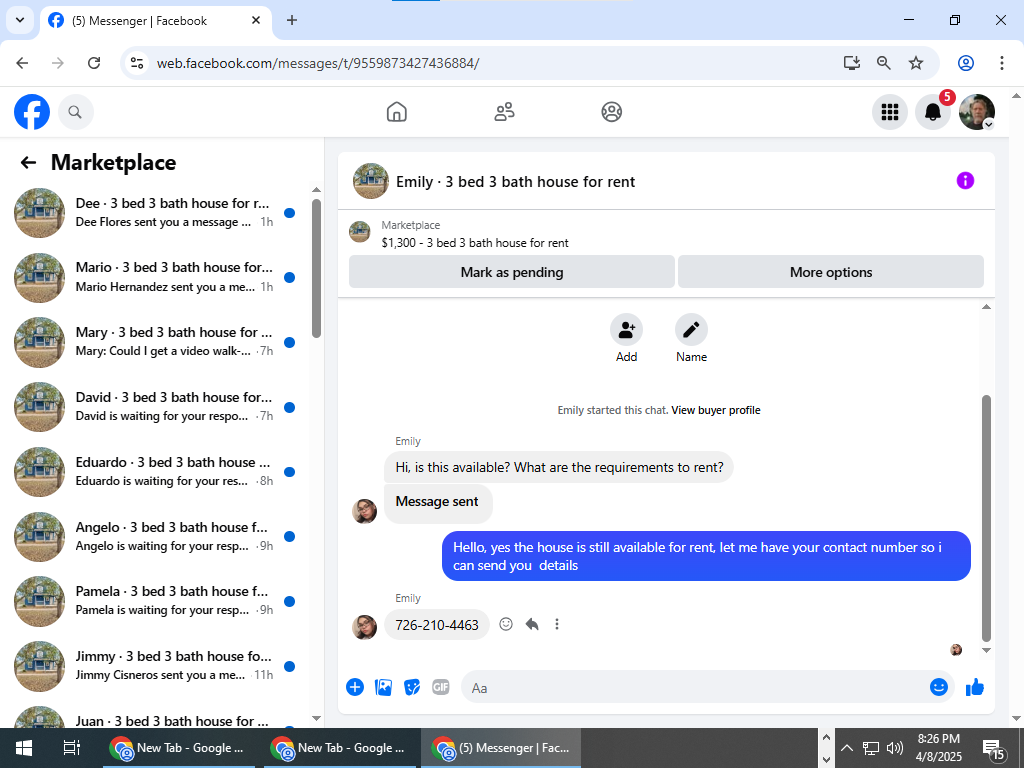Open the tab search dropdown chevron
Image resolution: width=1024 pixels, height=768 pixels.
coord(20,20)
